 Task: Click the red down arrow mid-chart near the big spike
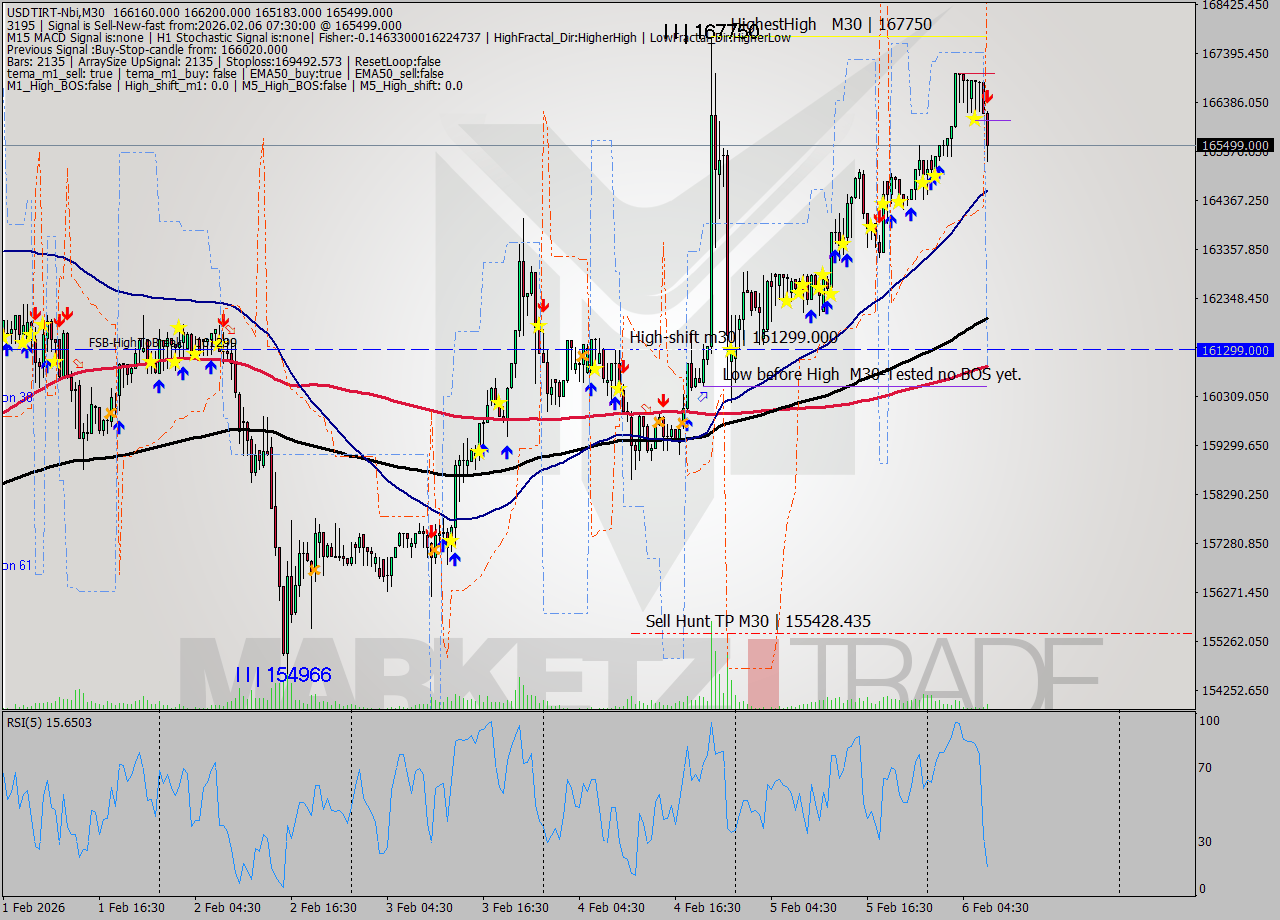(x=544, y=305)
